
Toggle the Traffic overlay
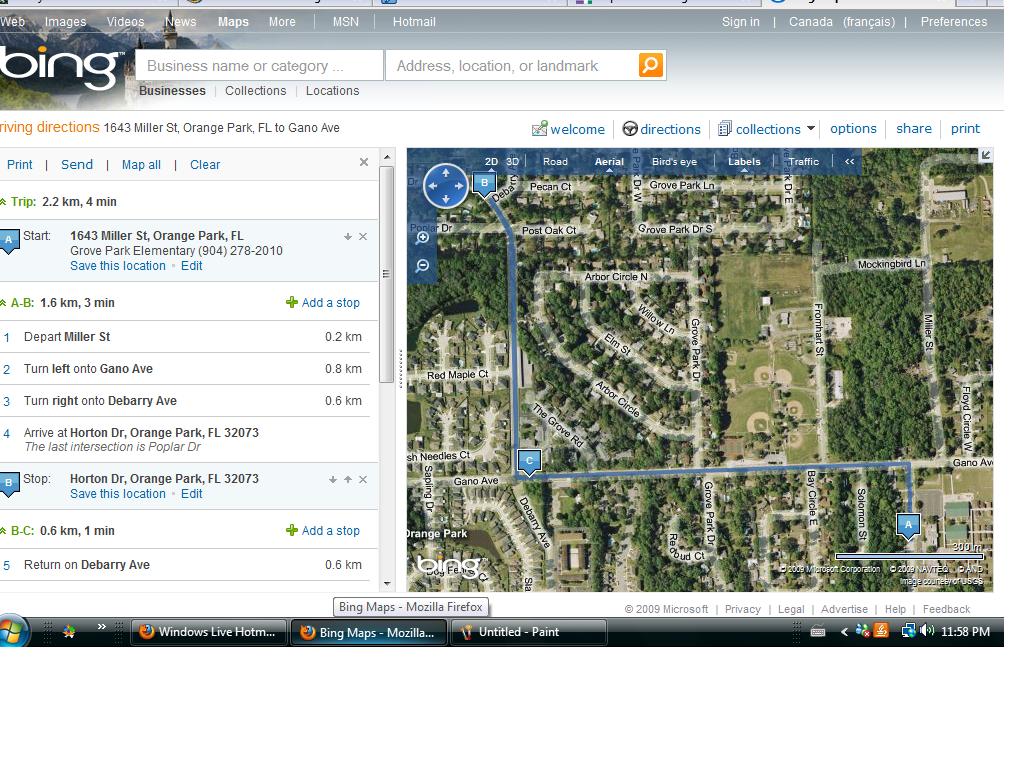(803, 161)
